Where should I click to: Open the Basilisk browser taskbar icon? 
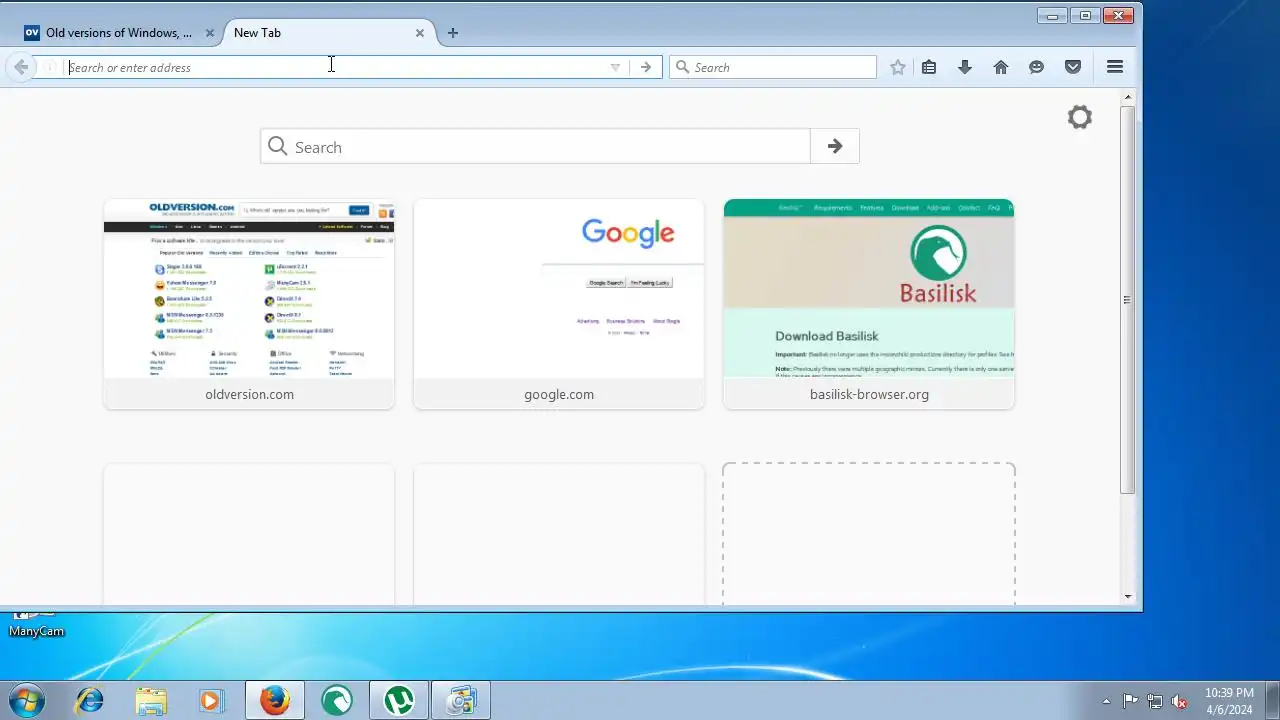pyautogui.click(x=337, y=701)
